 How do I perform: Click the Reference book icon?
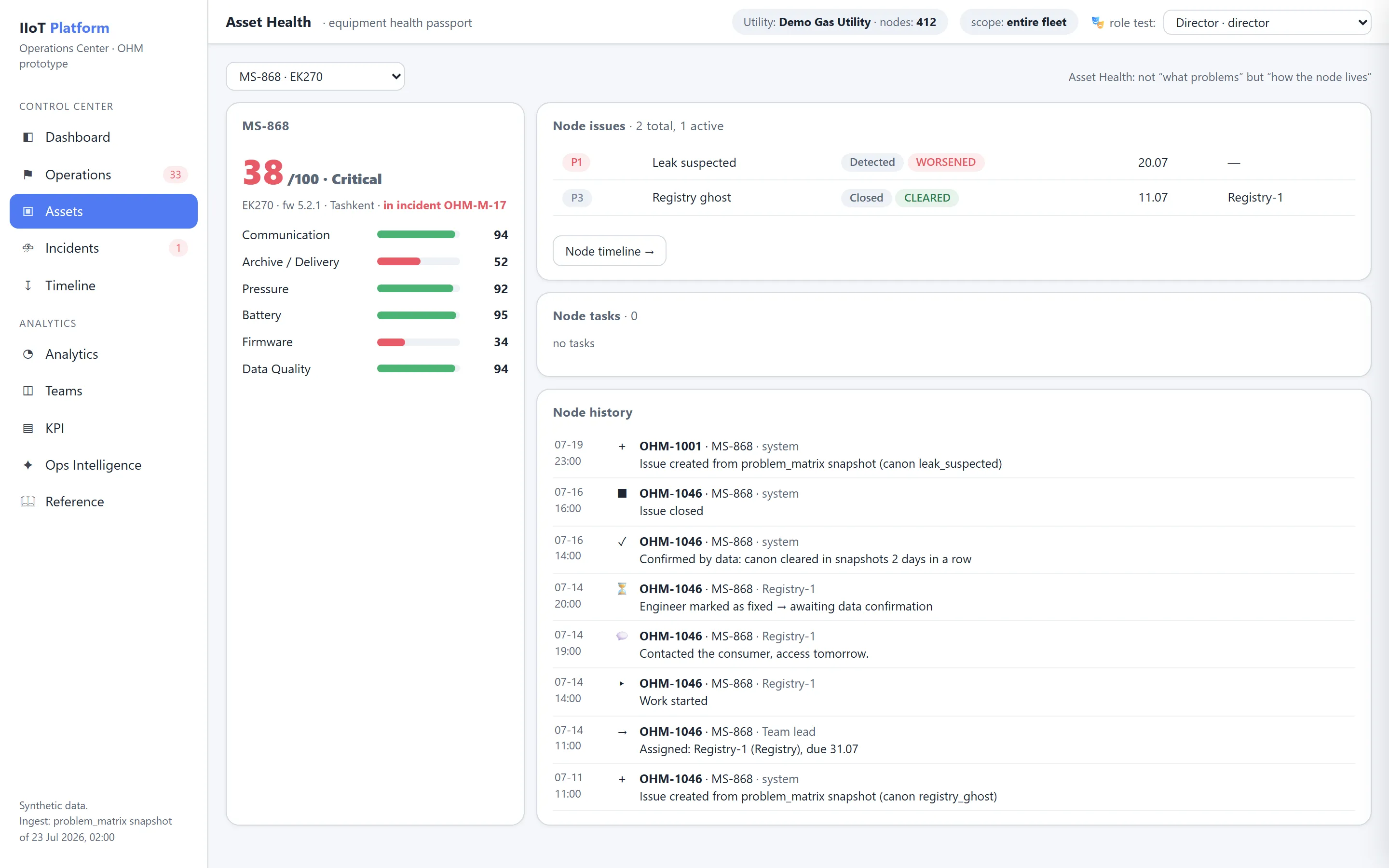[x=27, y=502]
